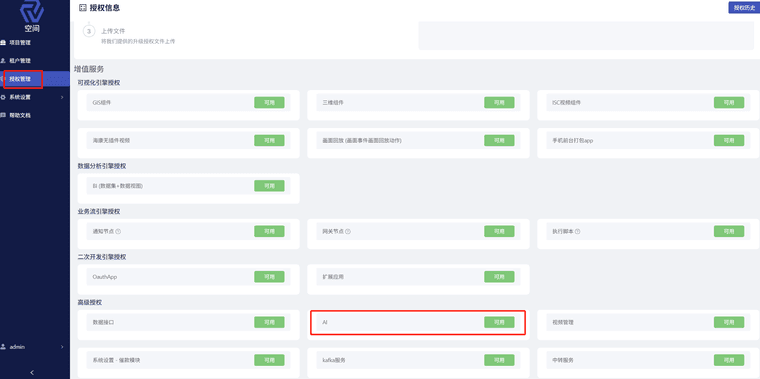Click 可用 button for 画面回放

(x=499, y=140)
